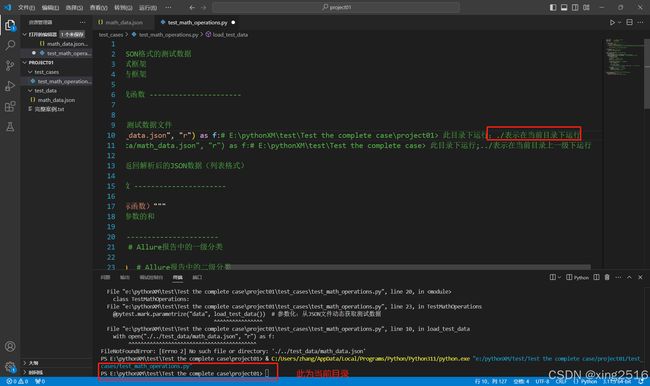The image size is (650, 386).
Task: Click UTF-8 encoding status entry
Action: point(542,381)
